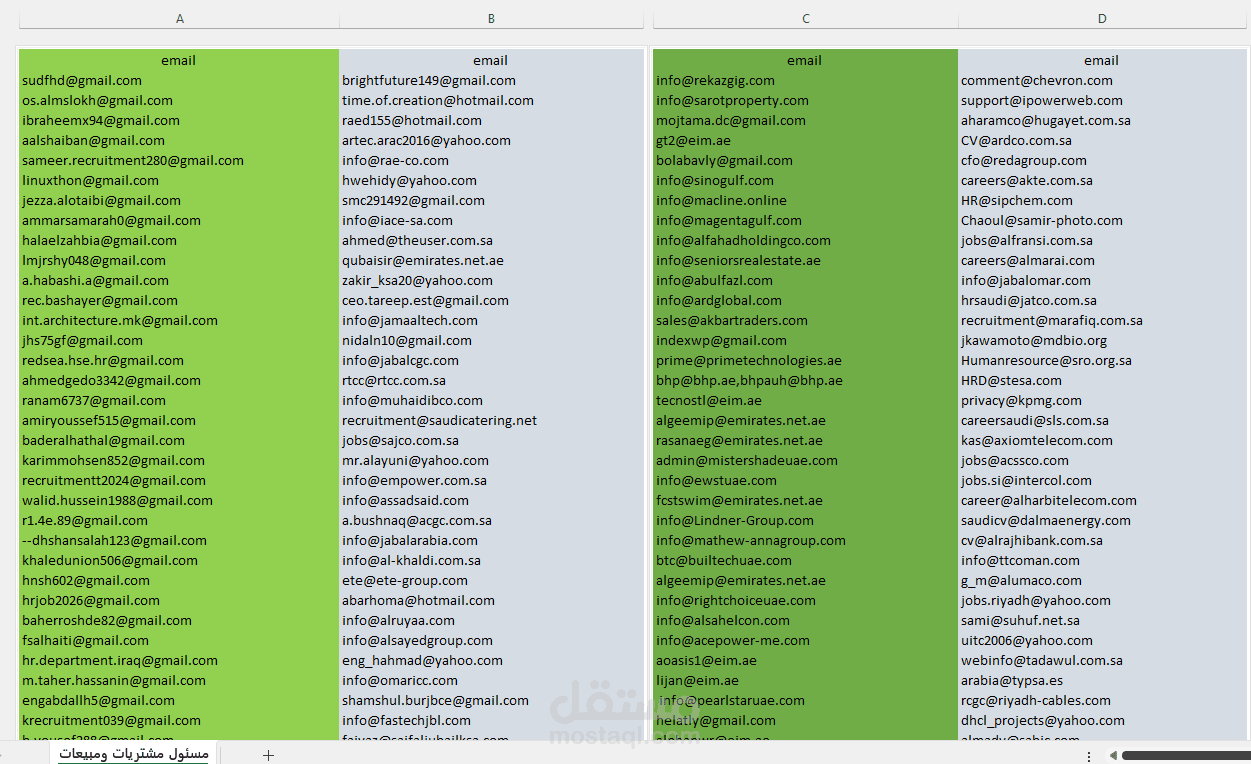
Task: Click cell Chaoul@samir-photo.com
Action: pyautogui.click(x=1102, y=220)
